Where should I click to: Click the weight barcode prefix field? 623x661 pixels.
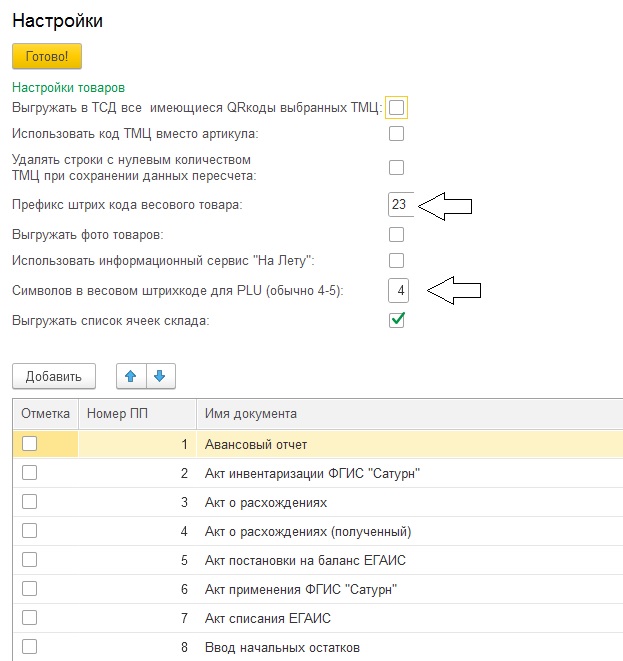399,205
